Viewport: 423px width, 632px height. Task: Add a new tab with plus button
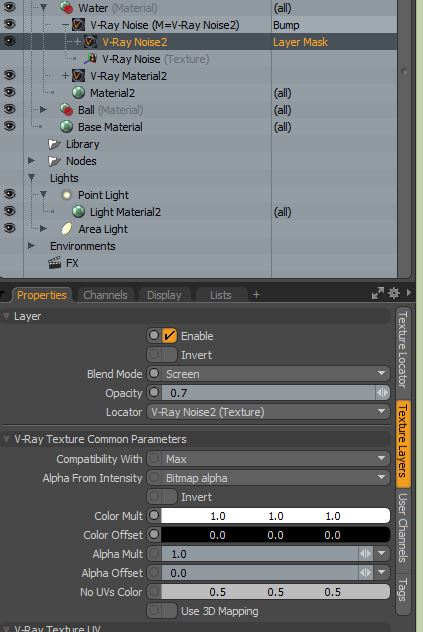256,295
